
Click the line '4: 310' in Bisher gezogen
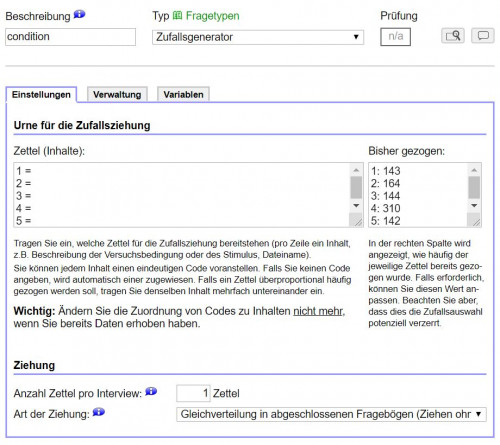point(386,208)
